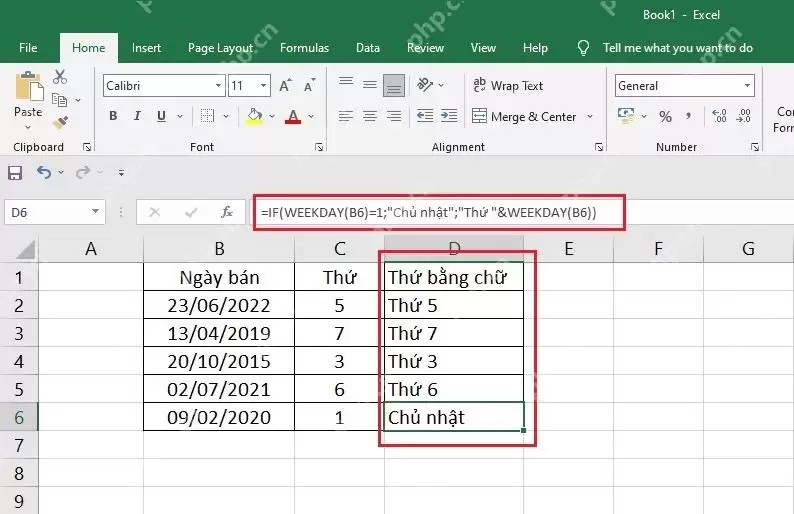Open the underline style dropdown arrow
Screen dimensions: 794x514
(x=180, y=116)
